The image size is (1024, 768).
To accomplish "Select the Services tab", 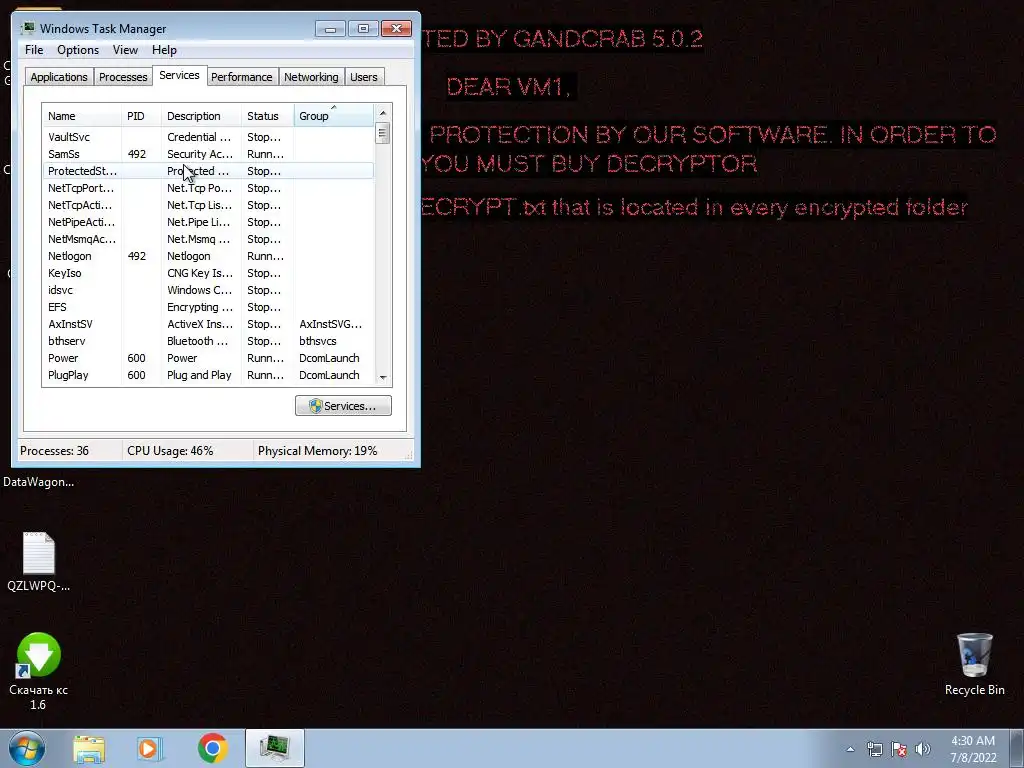I will (179, 75).
